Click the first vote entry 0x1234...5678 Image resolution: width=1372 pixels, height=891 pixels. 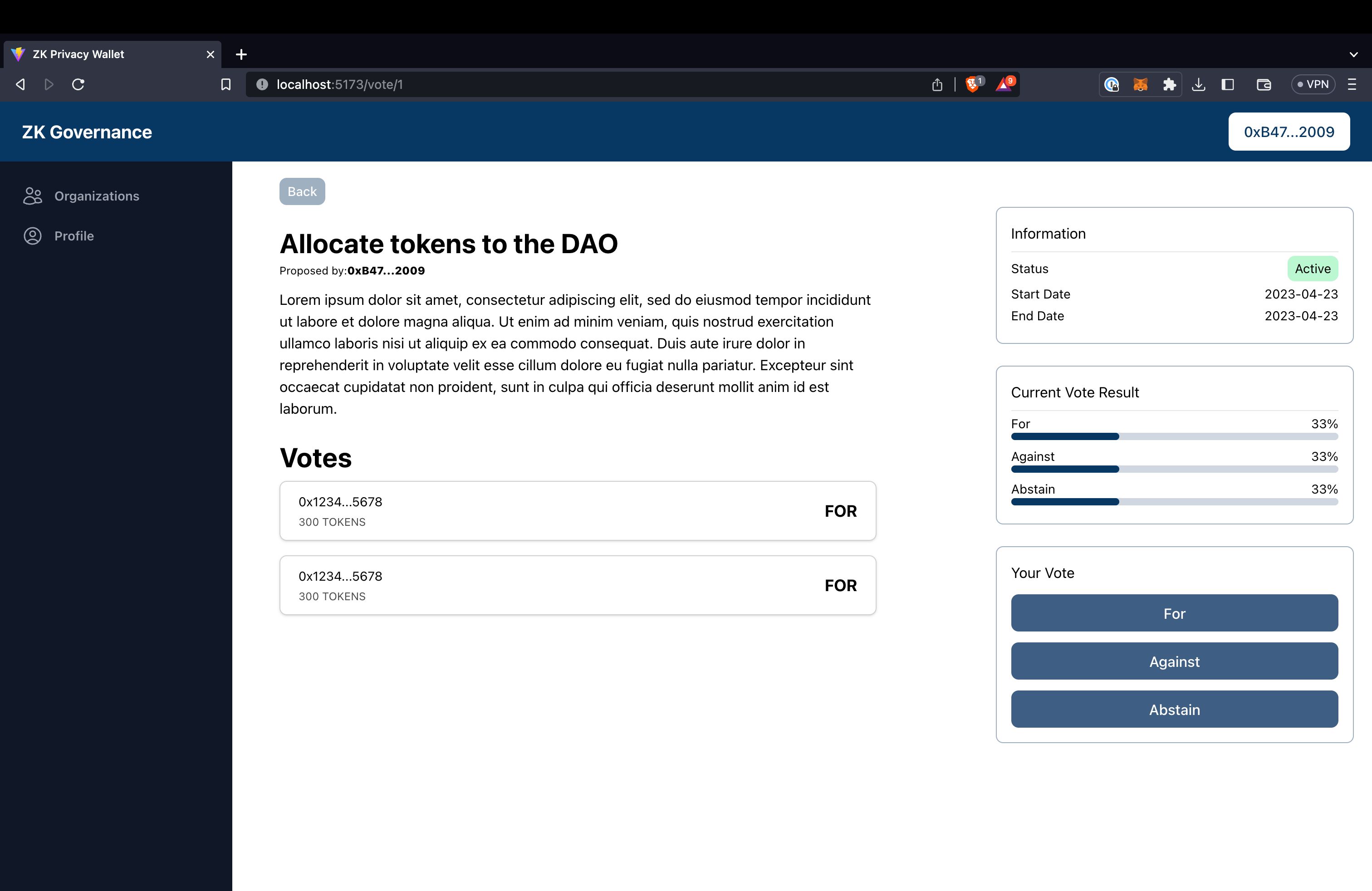click(577, 511)
